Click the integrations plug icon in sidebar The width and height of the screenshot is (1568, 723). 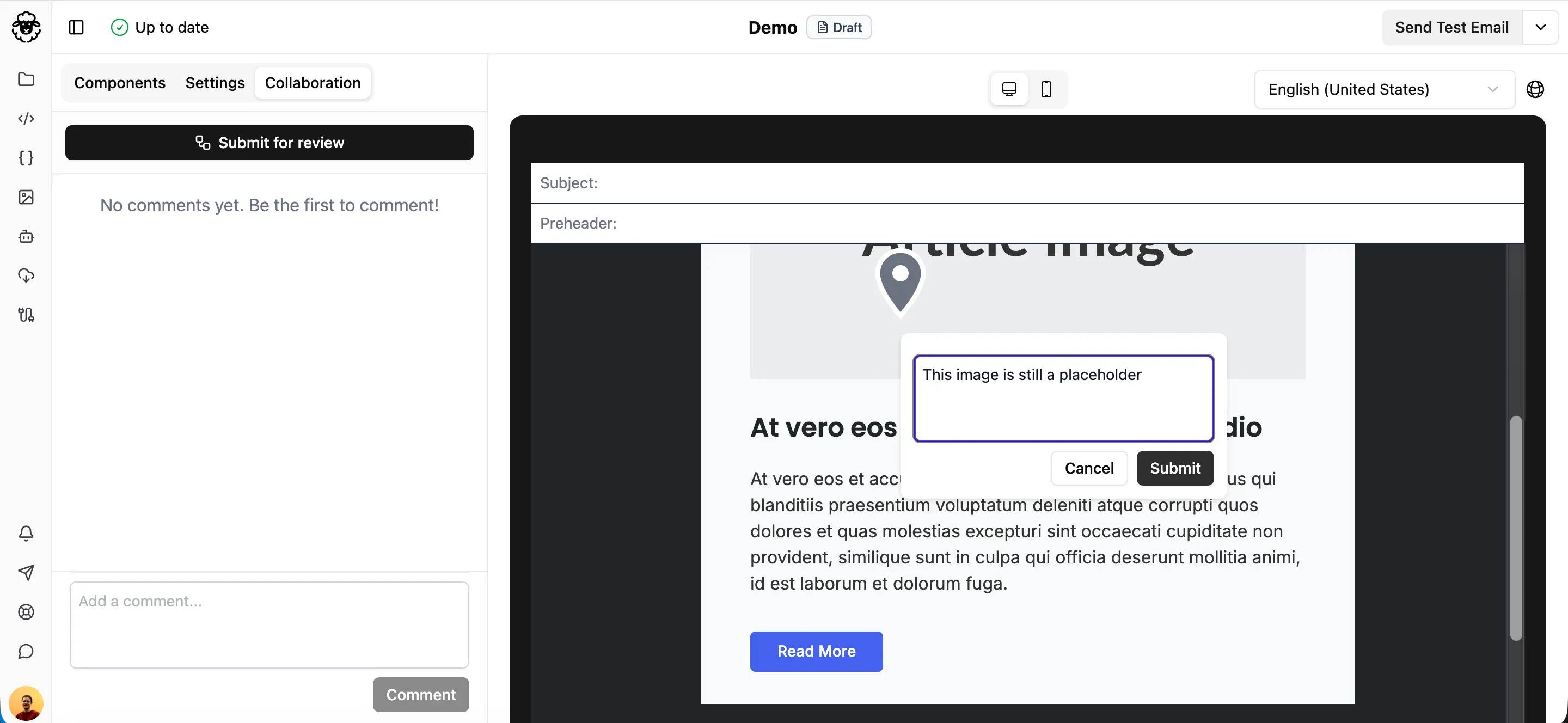(x=26, y=315)
